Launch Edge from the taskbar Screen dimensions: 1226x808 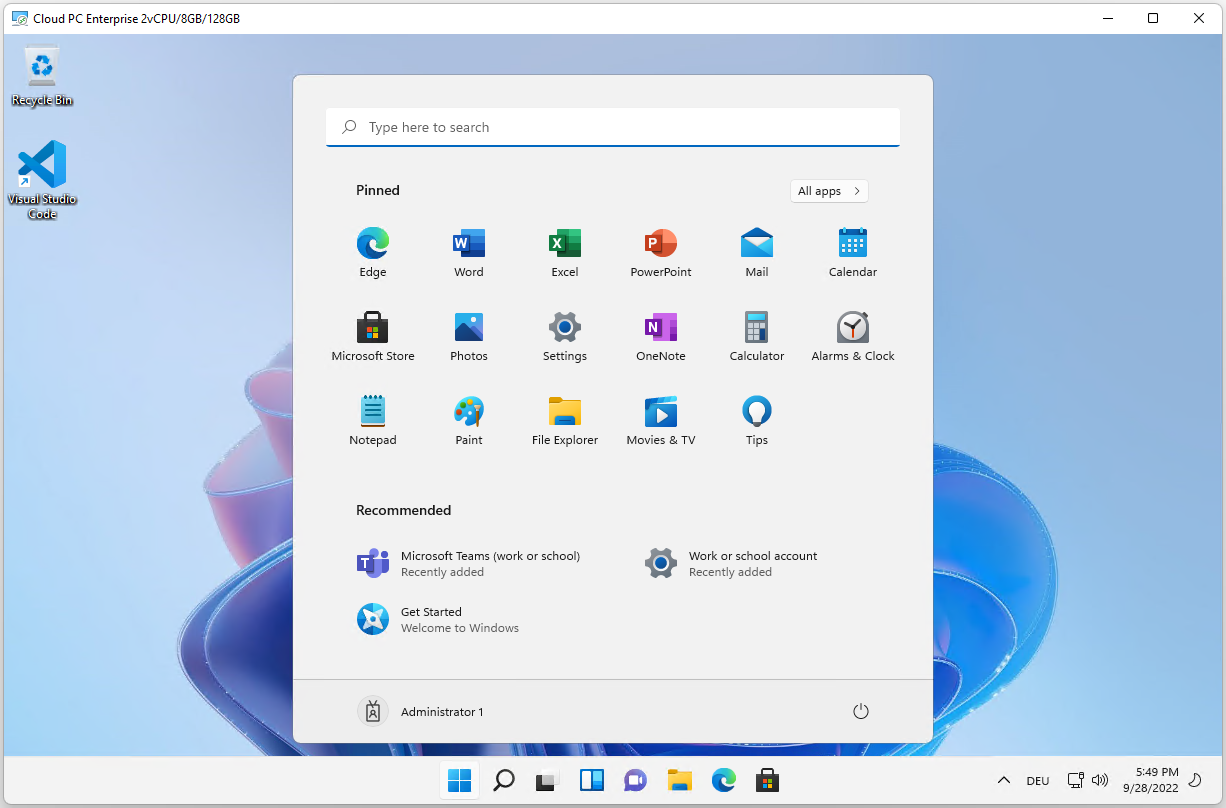(x=724, y=780)
